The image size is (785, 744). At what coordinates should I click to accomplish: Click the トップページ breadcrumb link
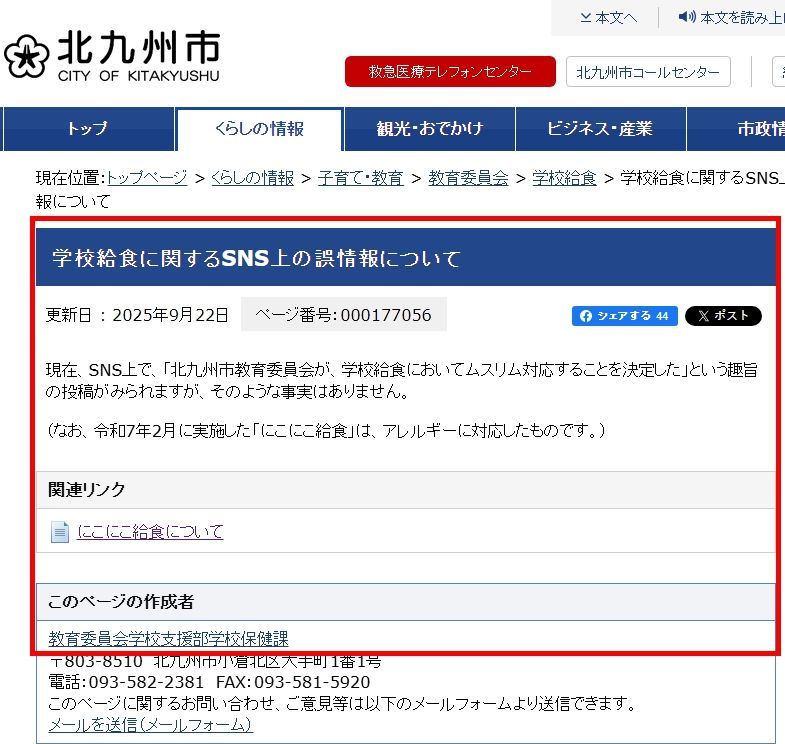pos(147,178)
